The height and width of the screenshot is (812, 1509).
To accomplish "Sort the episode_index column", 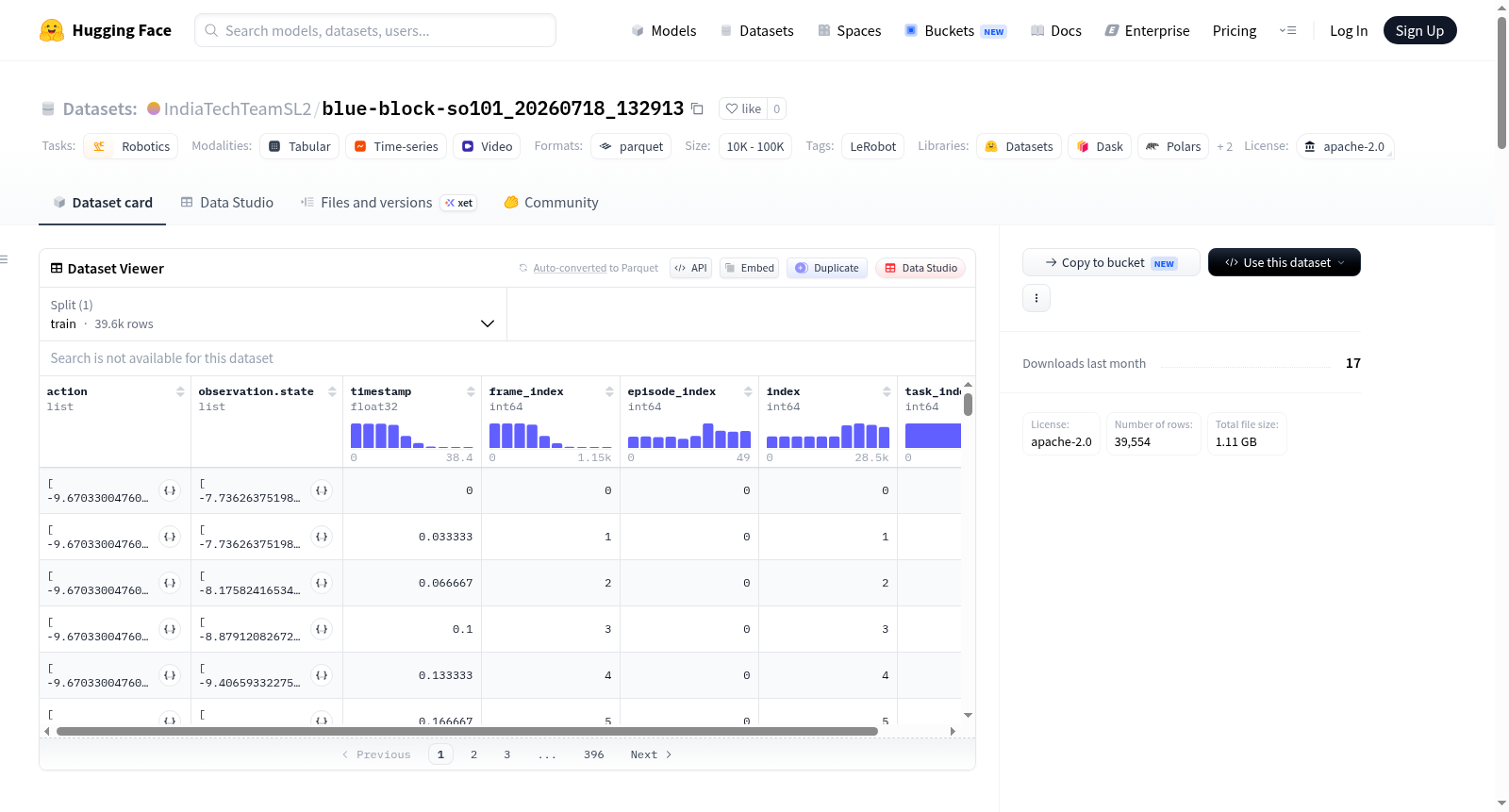I will [x=748, y=391].
